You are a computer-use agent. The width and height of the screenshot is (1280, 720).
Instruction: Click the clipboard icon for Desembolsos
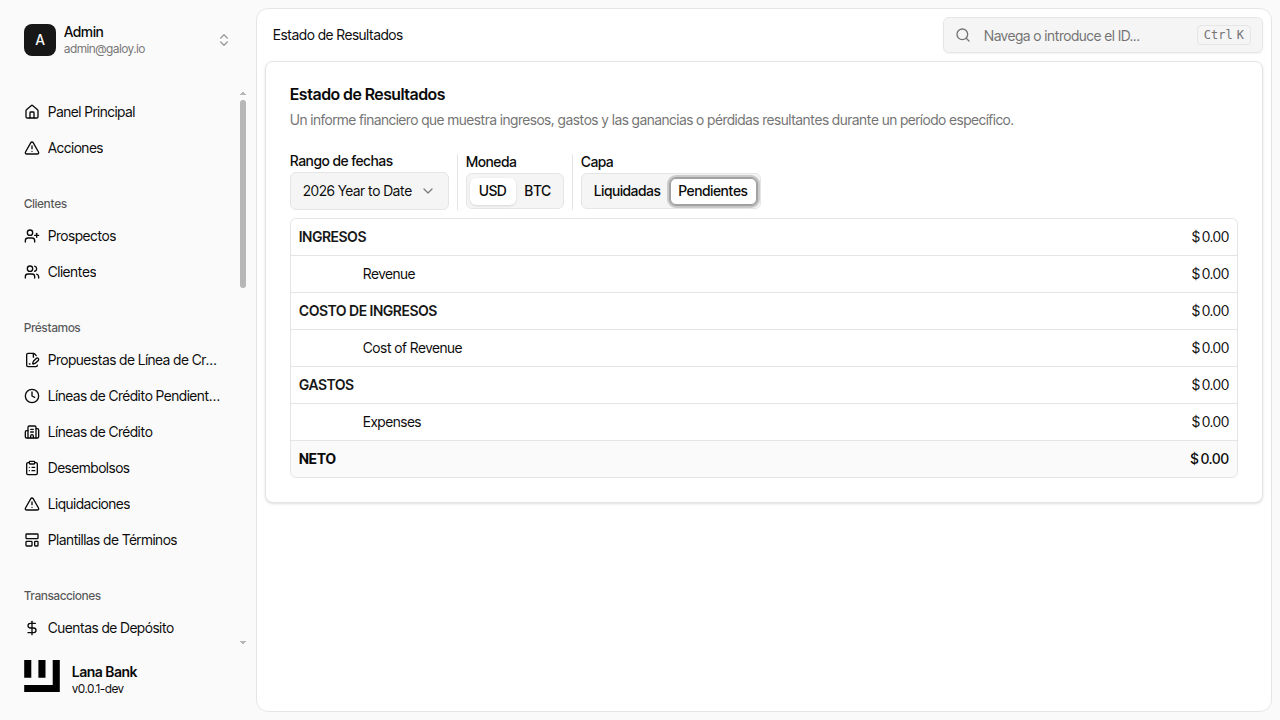coord(32,468)
